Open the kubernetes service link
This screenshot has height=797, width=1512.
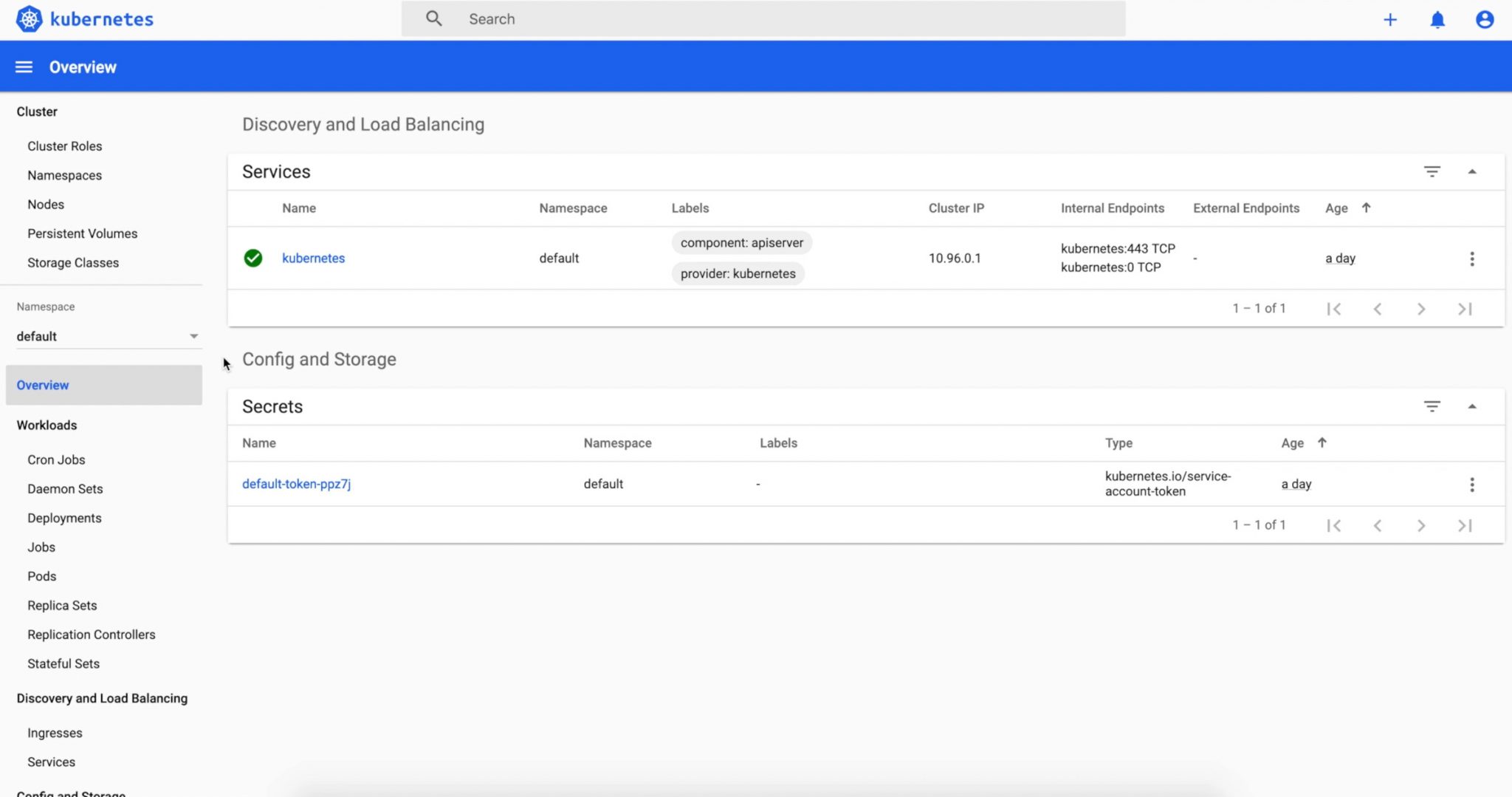click(313, 258)
